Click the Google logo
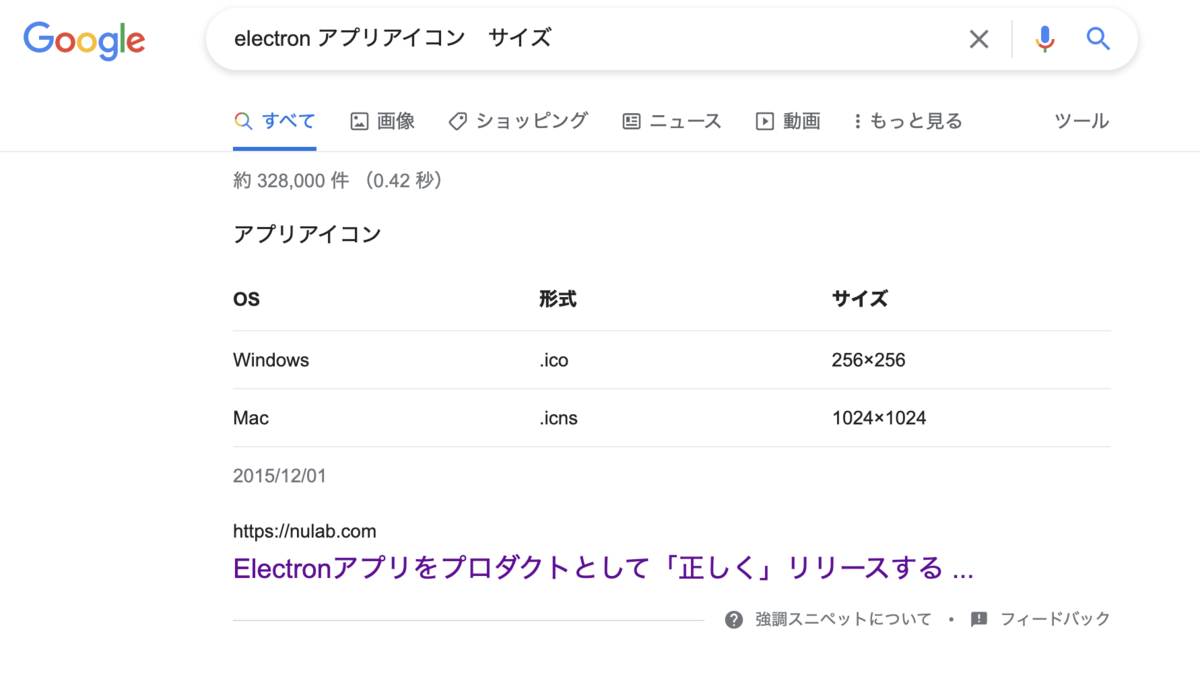 pyautogui.click(x=84, y=40)
